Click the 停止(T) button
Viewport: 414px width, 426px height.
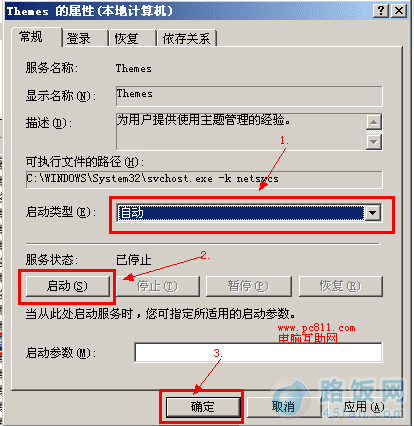[x=158, y=286]
